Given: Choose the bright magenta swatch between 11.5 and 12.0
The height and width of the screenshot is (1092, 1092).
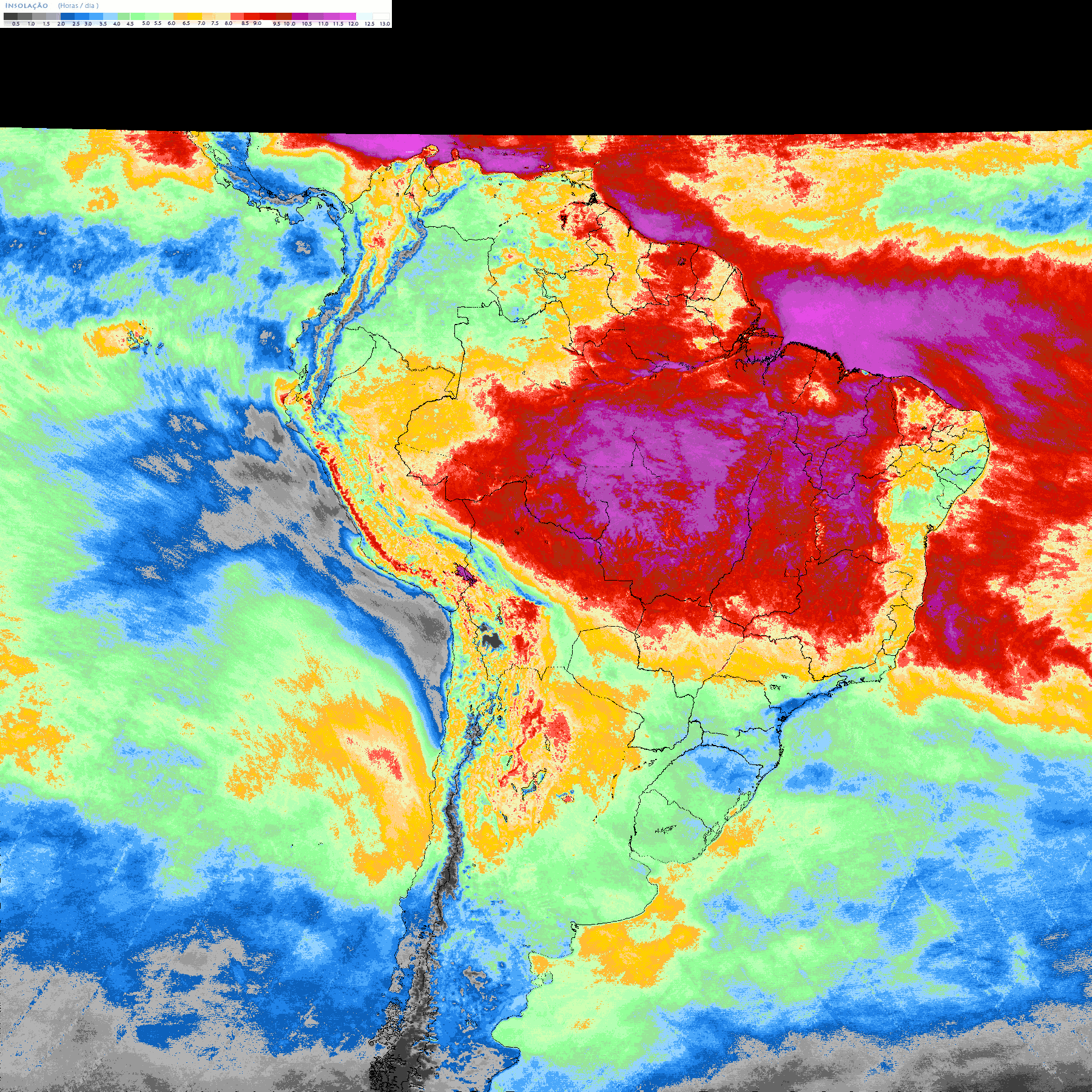Looking at the screenshot, I should click(x=348, y=16).
